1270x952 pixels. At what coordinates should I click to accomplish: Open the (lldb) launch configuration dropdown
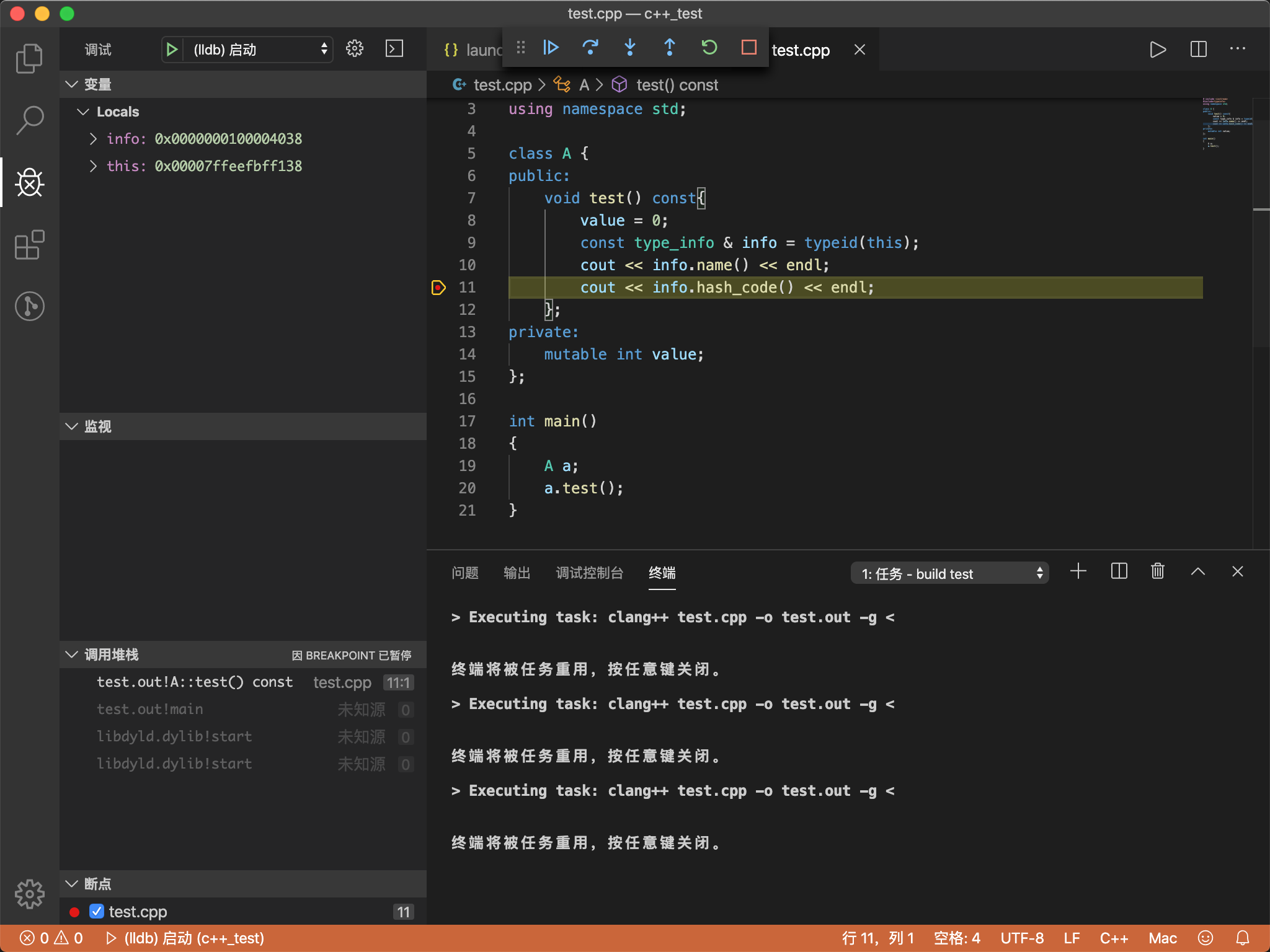pos(259,50)
